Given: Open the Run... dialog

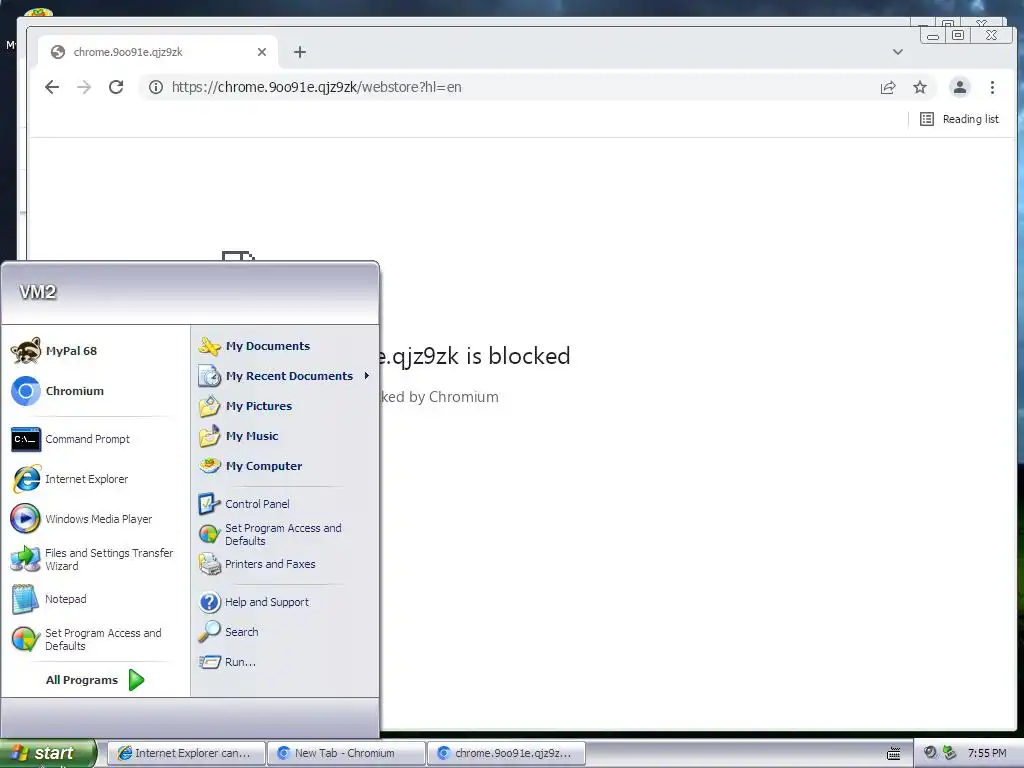Looking at the screenshot, I should pos(284,662).
